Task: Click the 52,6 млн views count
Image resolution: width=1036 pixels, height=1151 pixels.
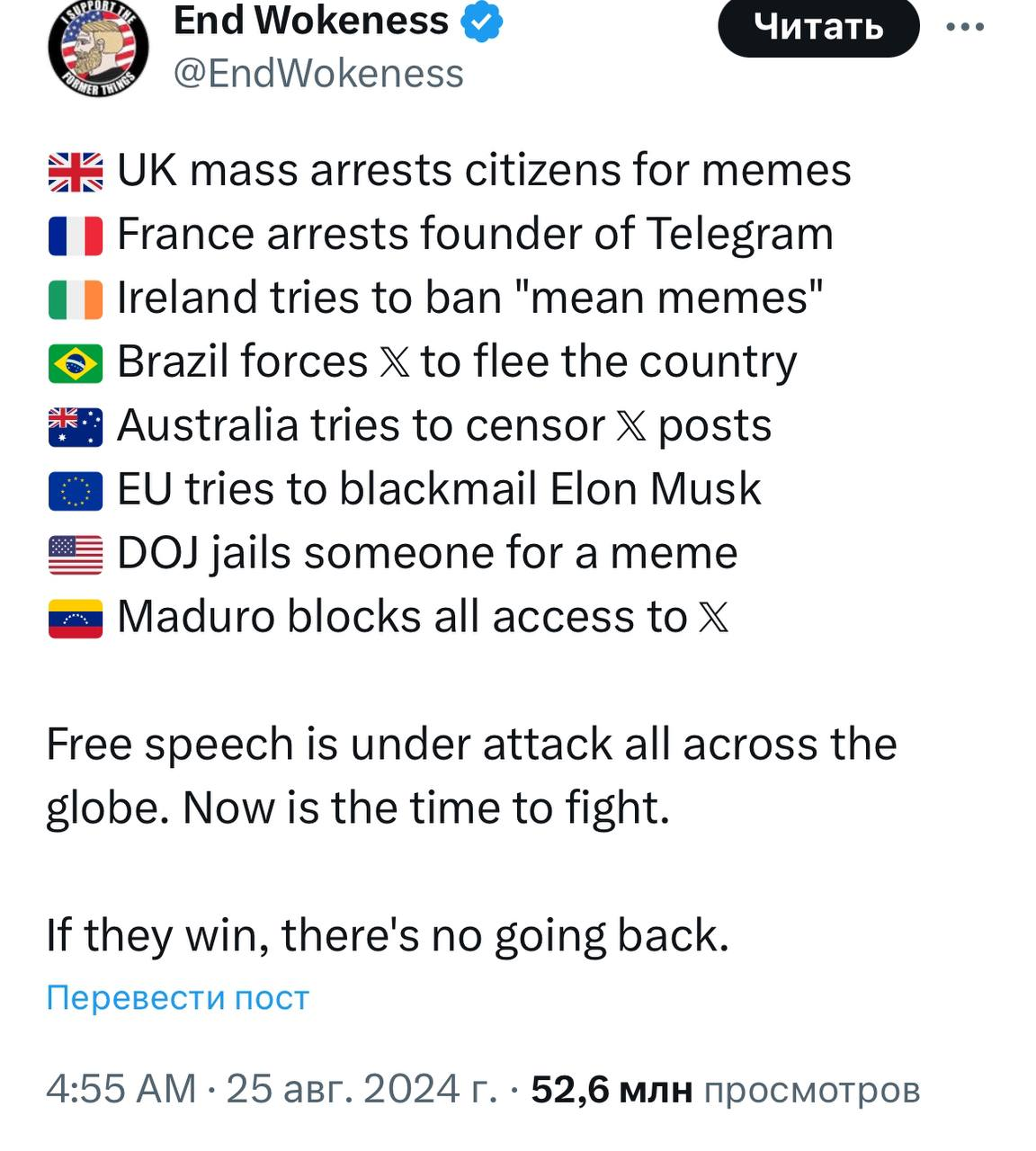Action: click(612, 1089)
